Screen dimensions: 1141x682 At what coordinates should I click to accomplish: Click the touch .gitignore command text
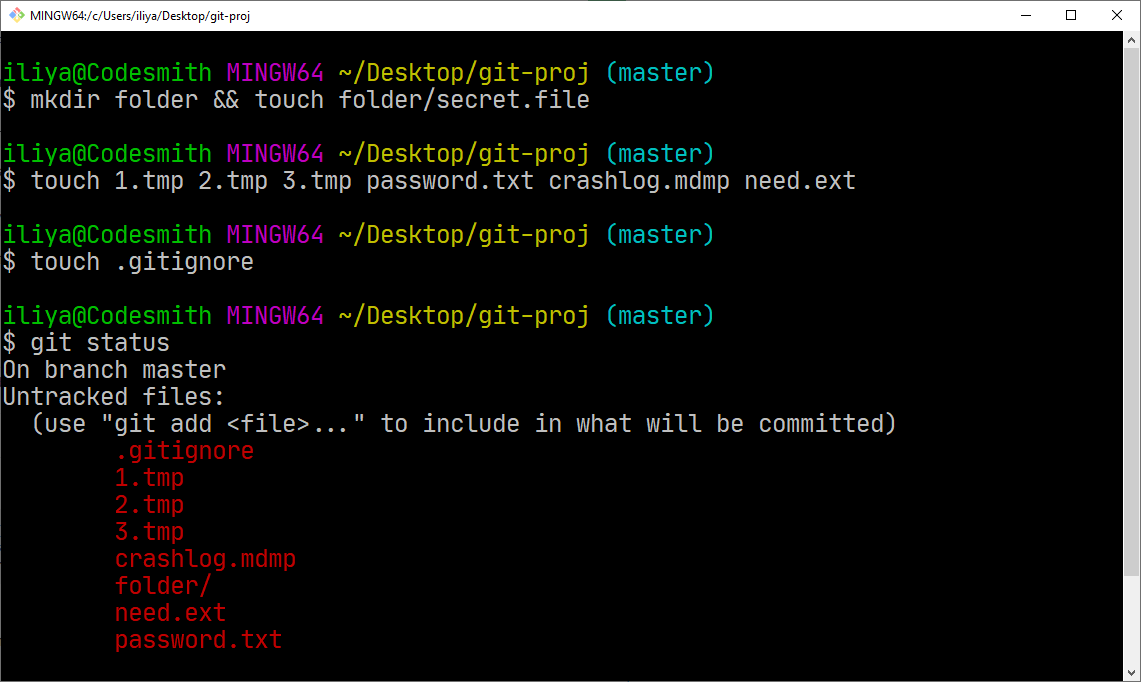[x=142, y=261]
